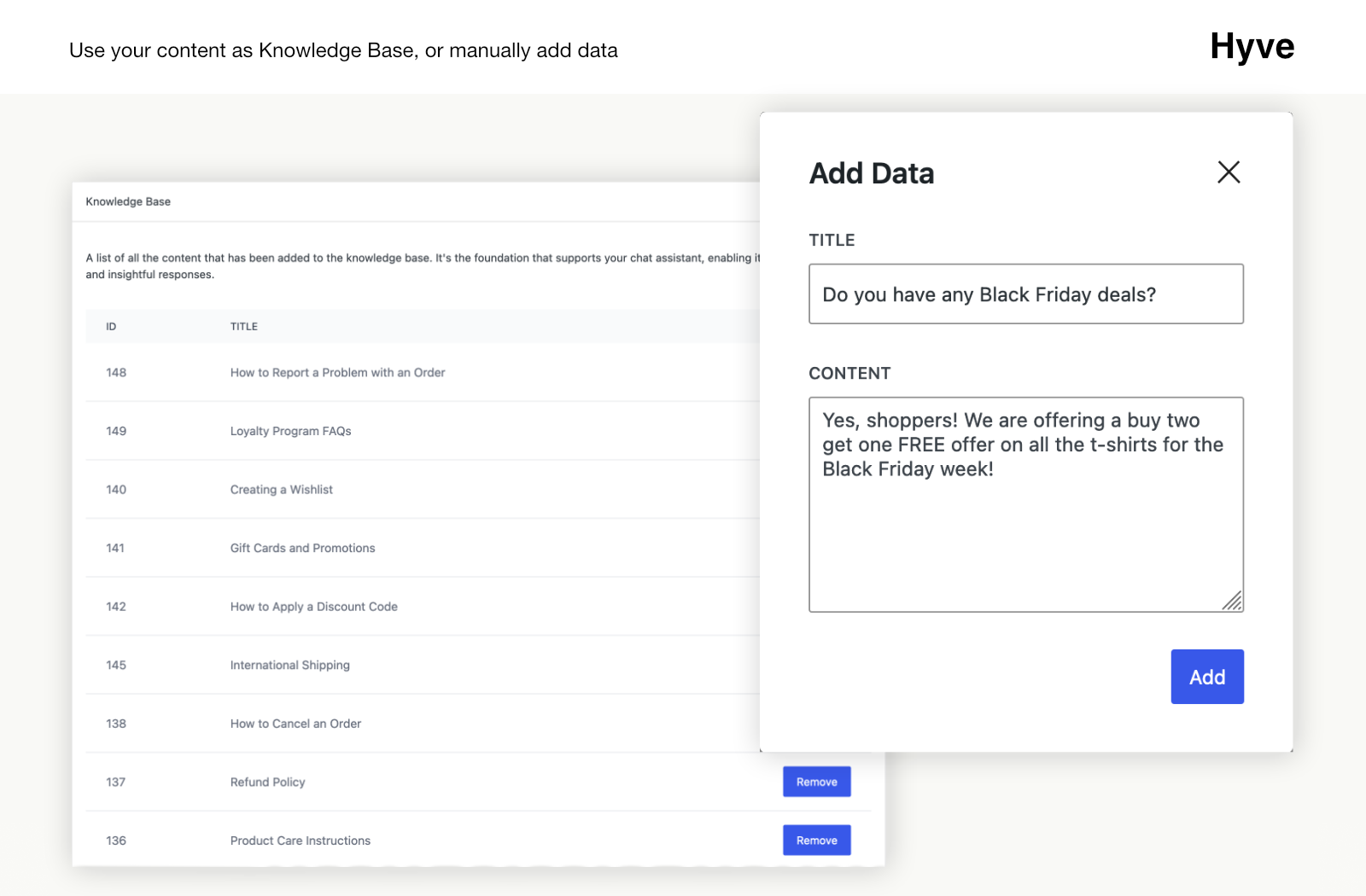1366x896 pixels.
Task: Close the Add Data dialog
Action: point(1229,172)
